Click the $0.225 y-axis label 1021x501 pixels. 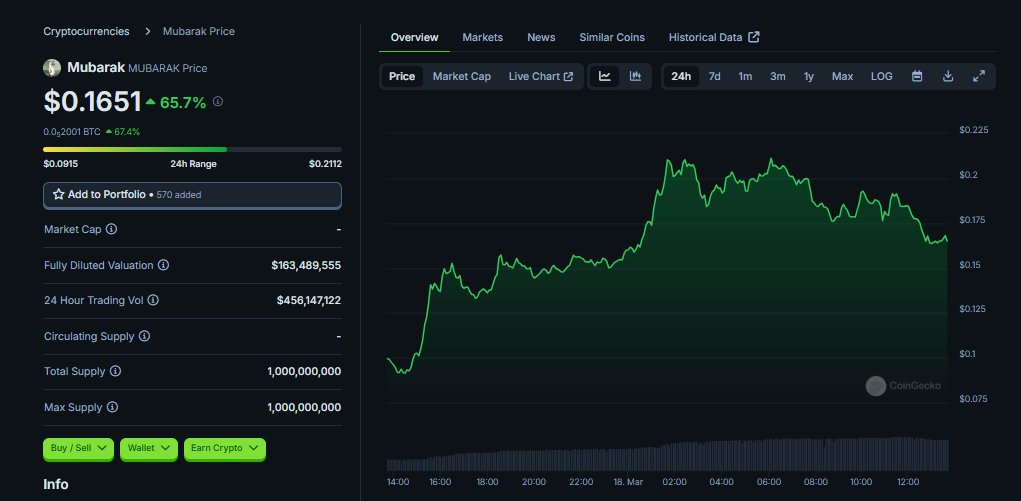(x=973, y=130)
